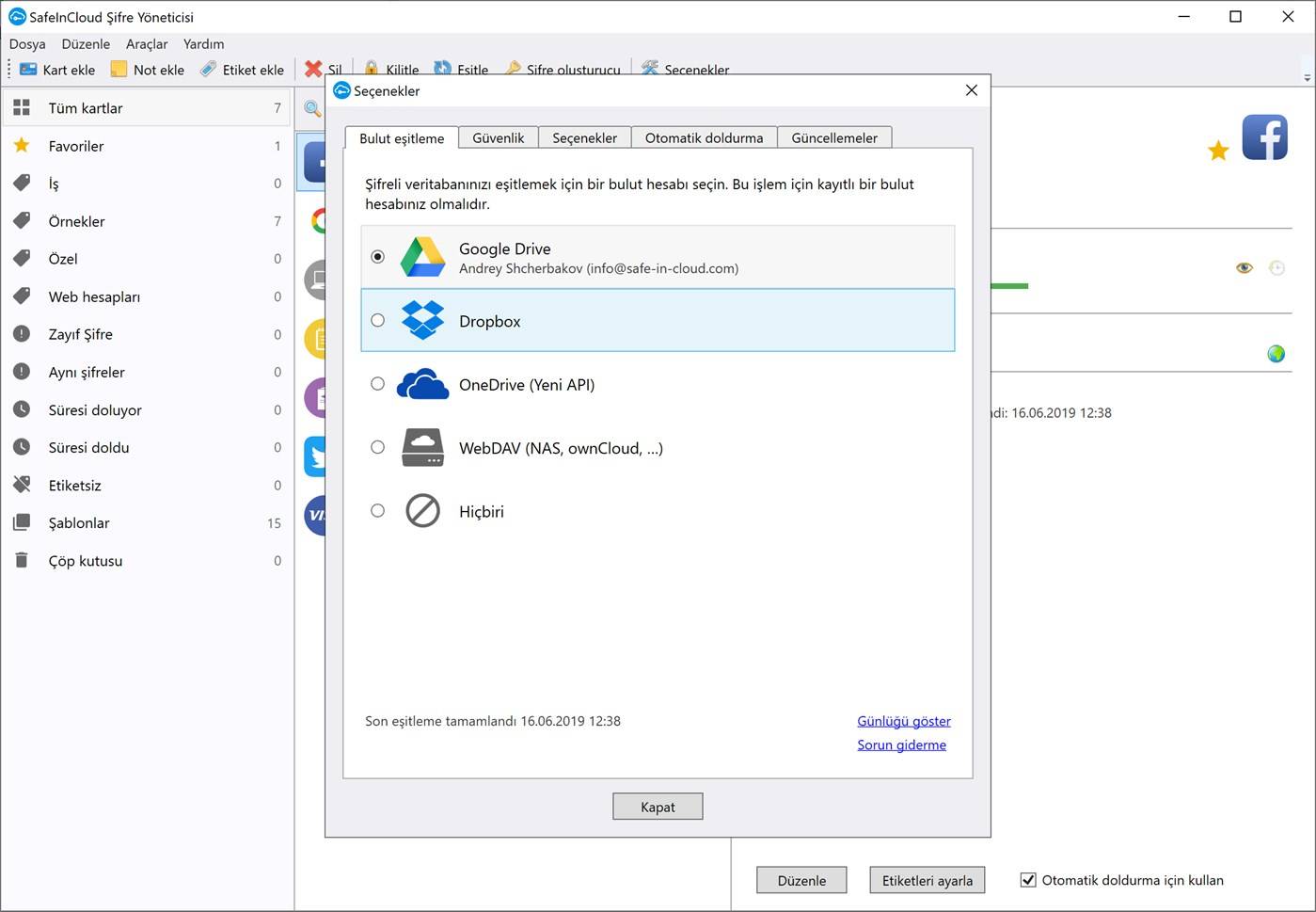
Task: Click the green password strength bar
Action: [1009, 286]
